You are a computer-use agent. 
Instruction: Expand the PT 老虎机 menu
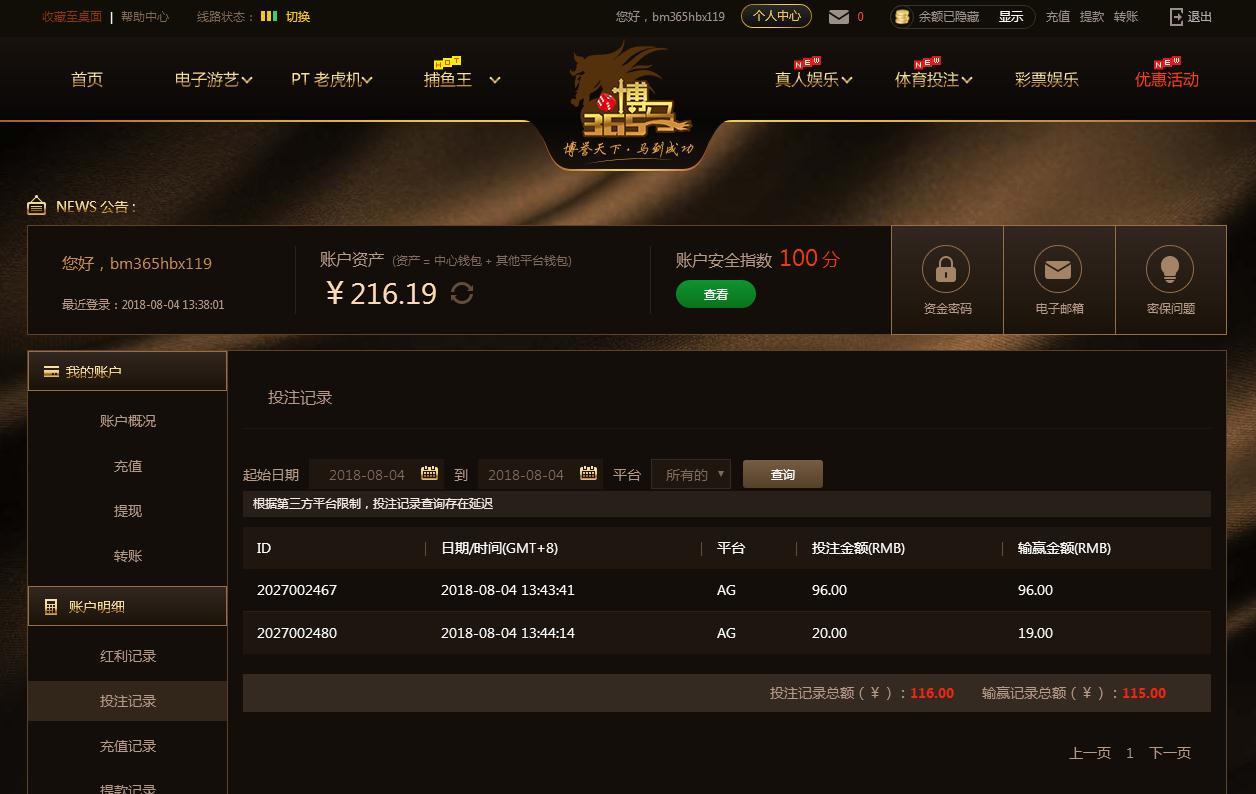[x=331, y=79]
